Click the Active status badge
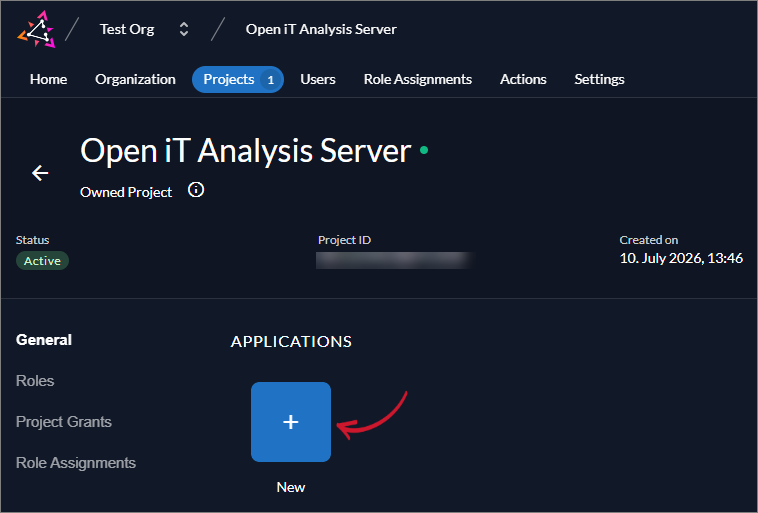758x513 pixels. tap(43, 261)
